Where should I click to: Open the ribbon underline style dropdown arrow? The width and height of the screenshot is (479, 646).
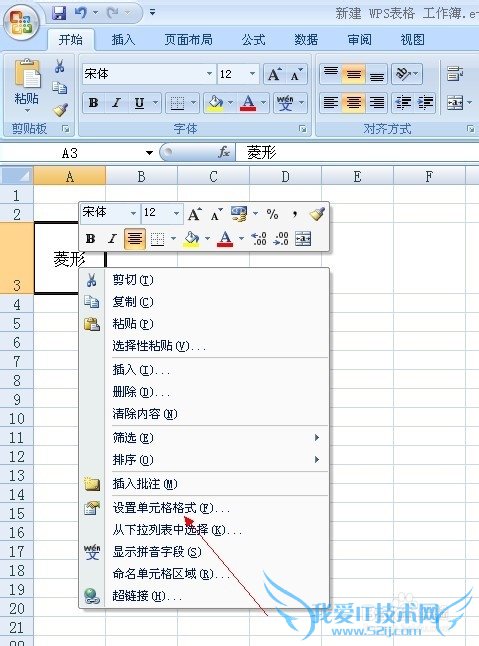click(x=156, y=102)
